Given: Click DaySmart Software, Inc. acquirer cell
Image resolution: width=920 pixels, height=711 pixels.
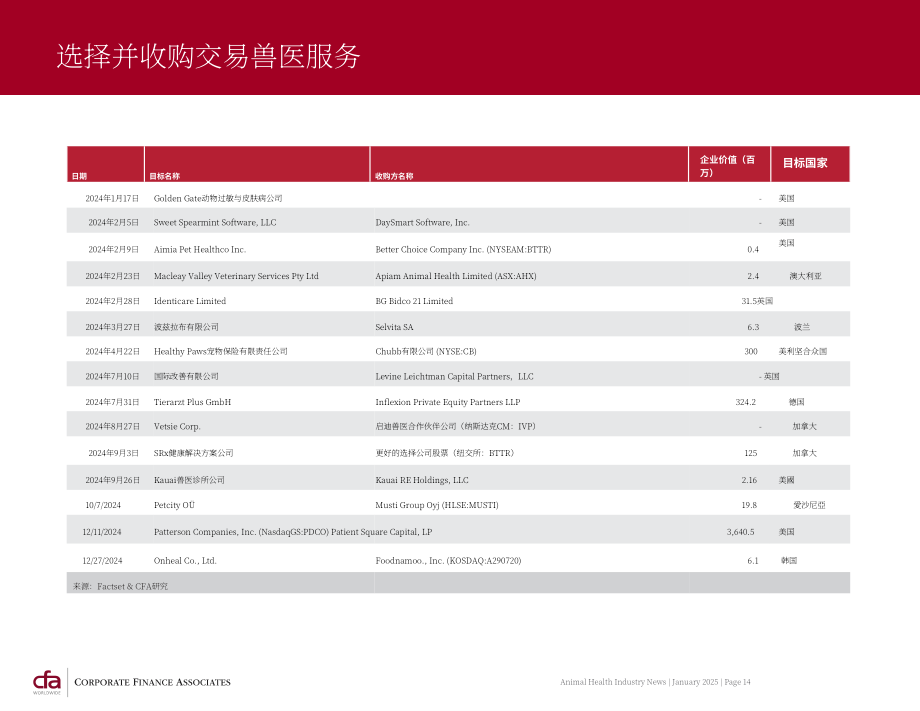Looking at the screenshot, I should pos(422,222).
